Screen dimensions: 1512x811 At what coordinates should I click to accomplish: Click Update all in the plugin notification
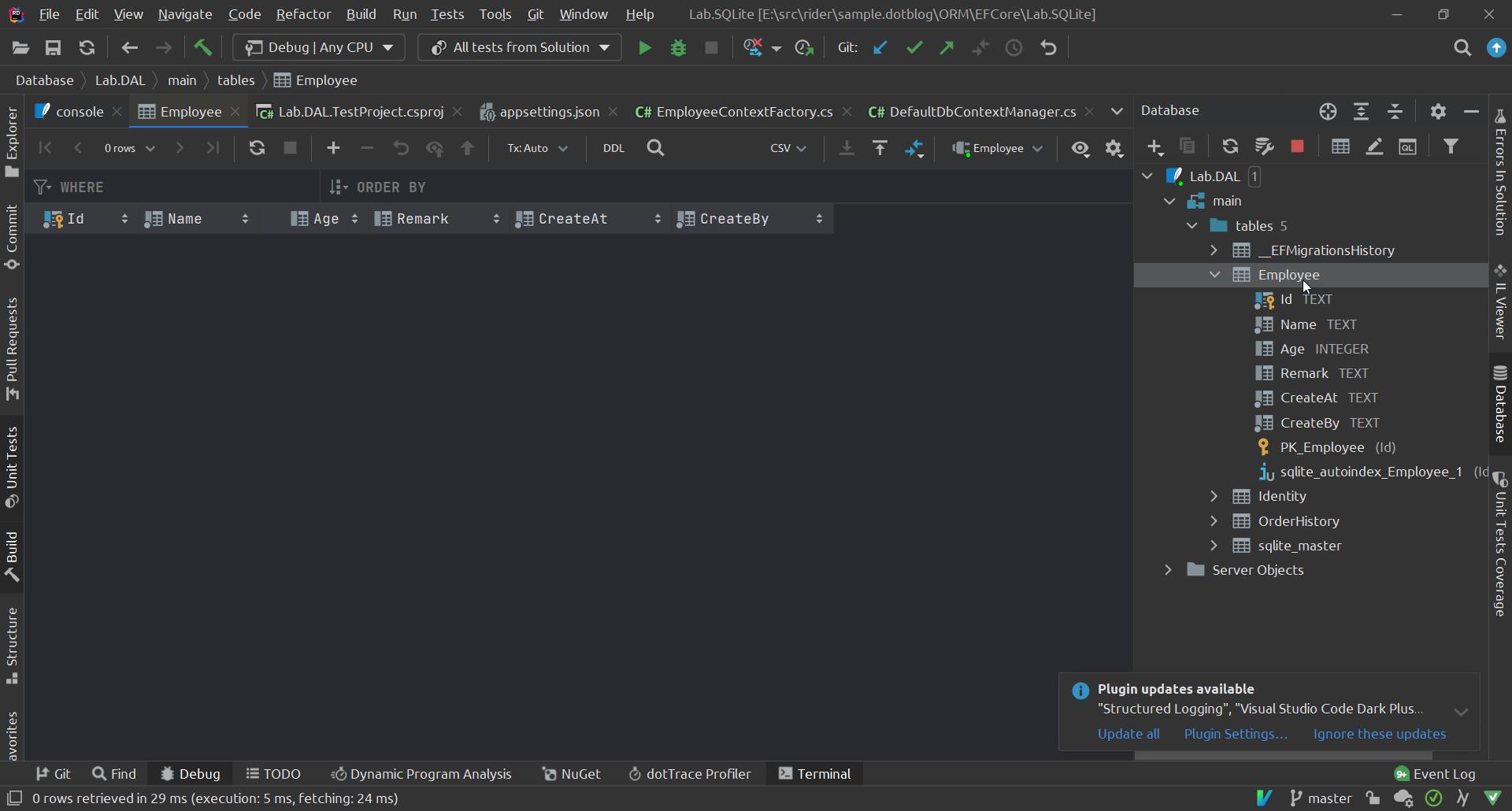1128,734
